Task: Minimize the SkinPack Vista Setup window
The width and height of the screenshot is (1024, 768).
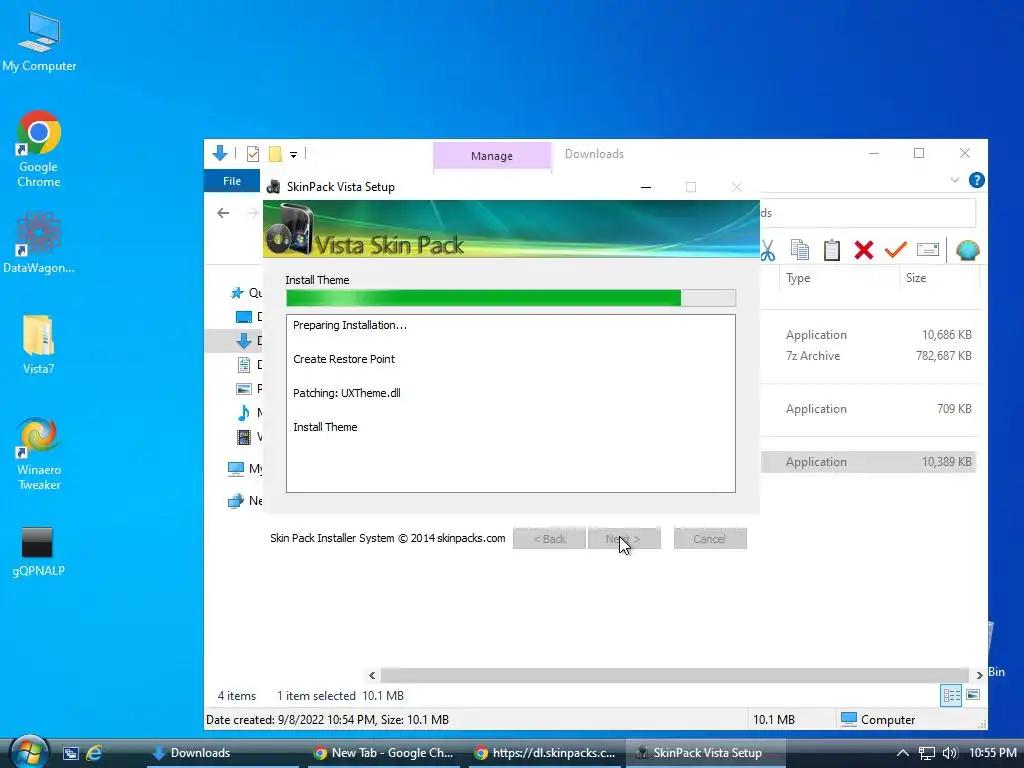Action: (x=646, y=187)
